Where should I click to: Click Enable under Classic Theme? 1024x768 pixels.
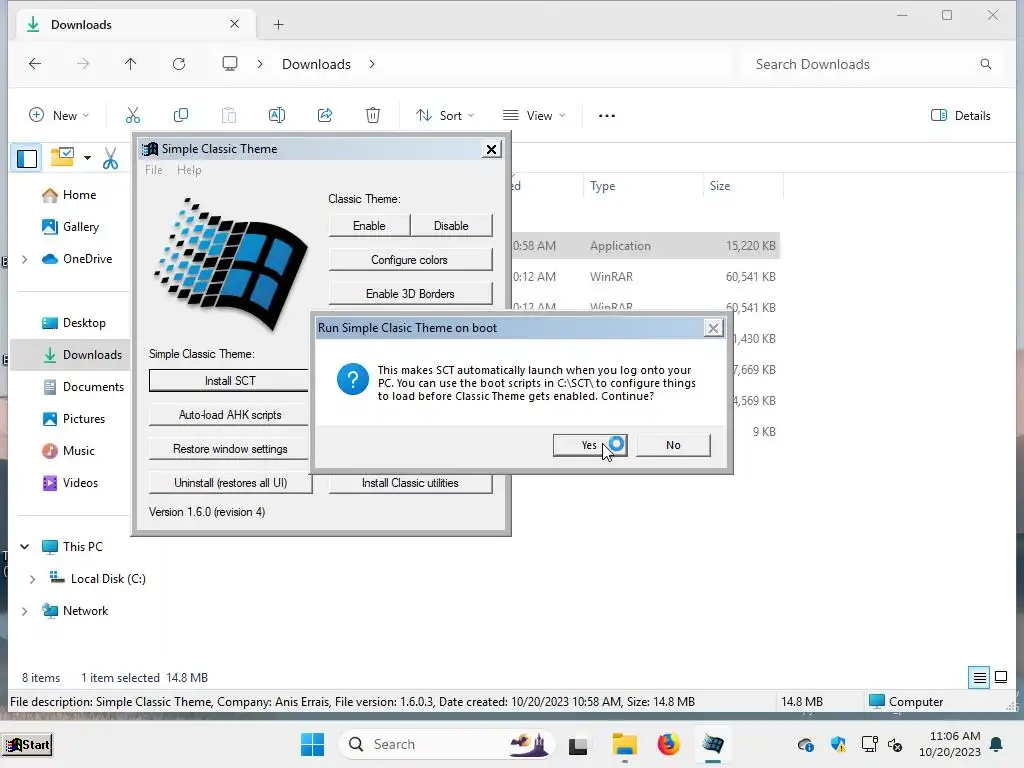coord(369,225)
